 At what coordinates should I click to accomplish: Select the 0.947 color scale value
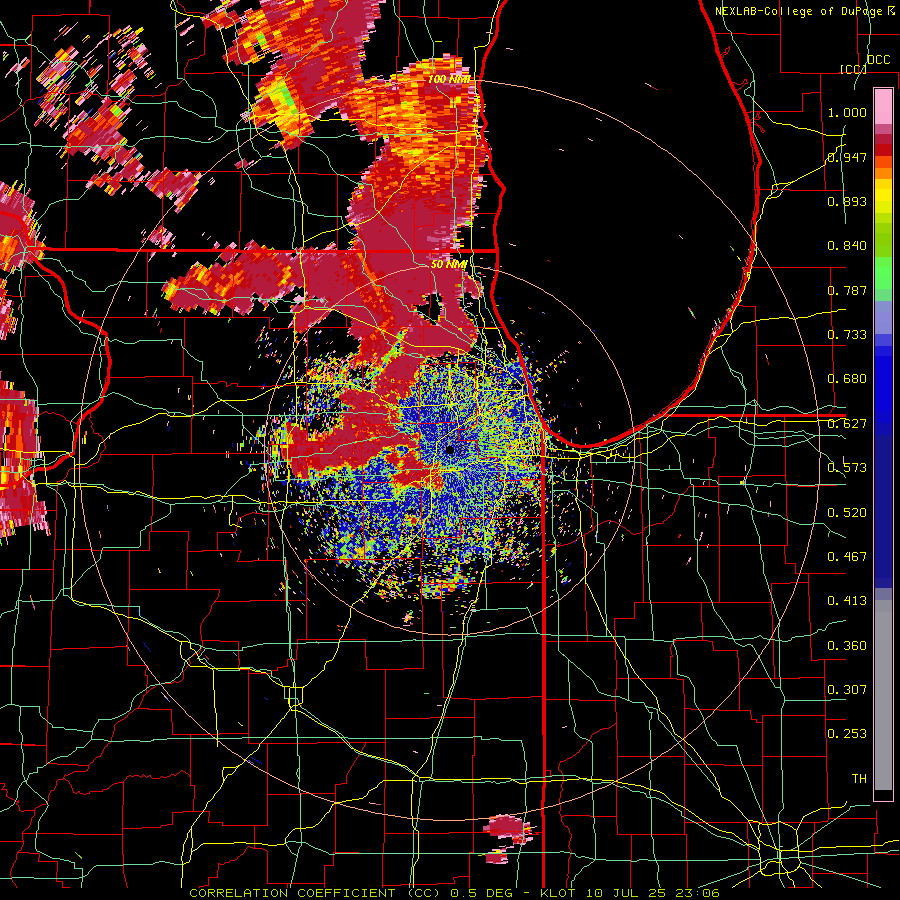pyautogui.click(x=847, y=157)
